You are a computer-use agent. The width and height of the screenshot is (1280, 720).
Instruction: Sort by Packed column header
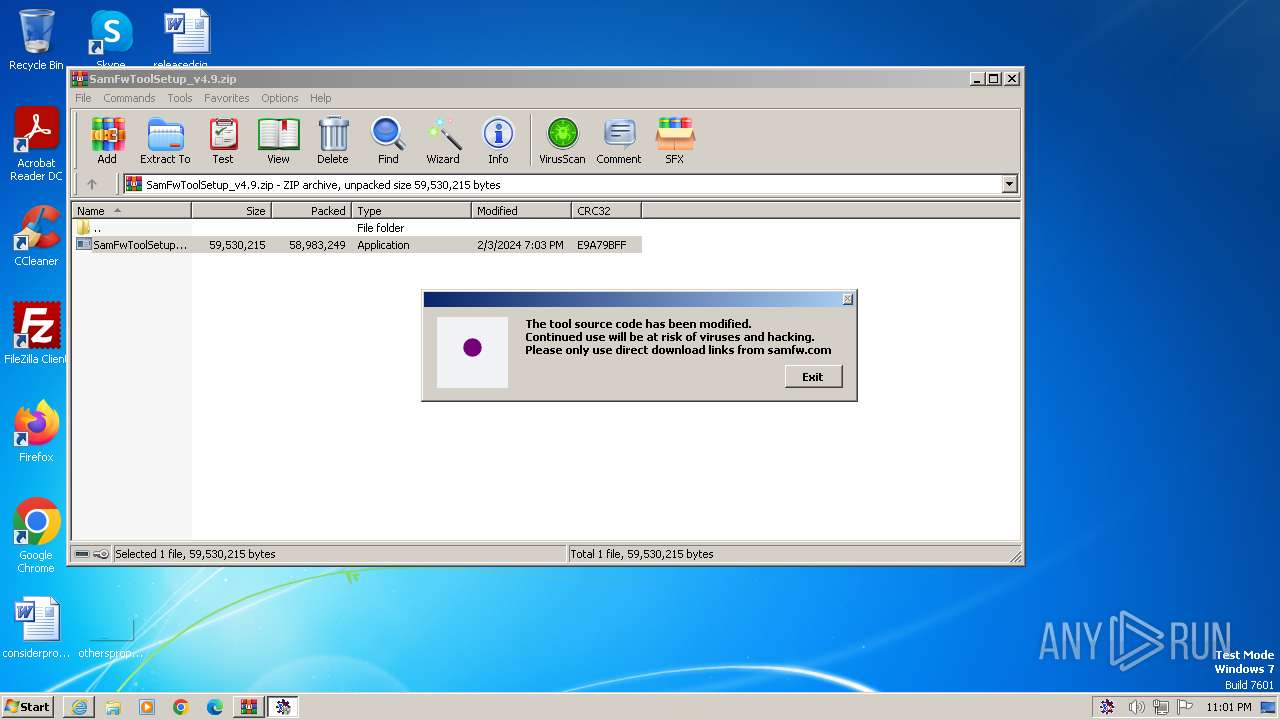(311, 211)
